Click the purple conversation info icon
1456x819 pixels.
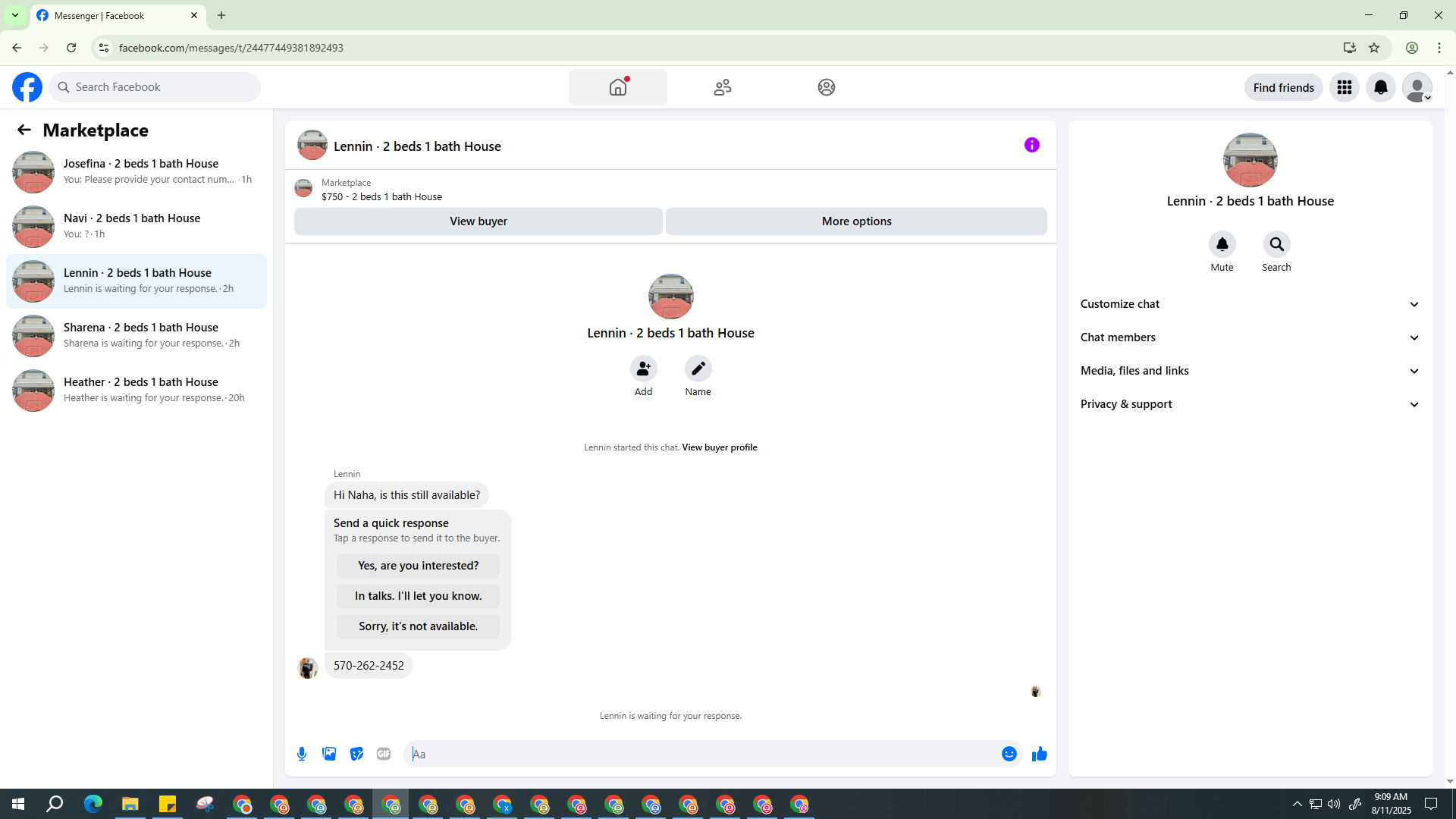point(1031,145)
